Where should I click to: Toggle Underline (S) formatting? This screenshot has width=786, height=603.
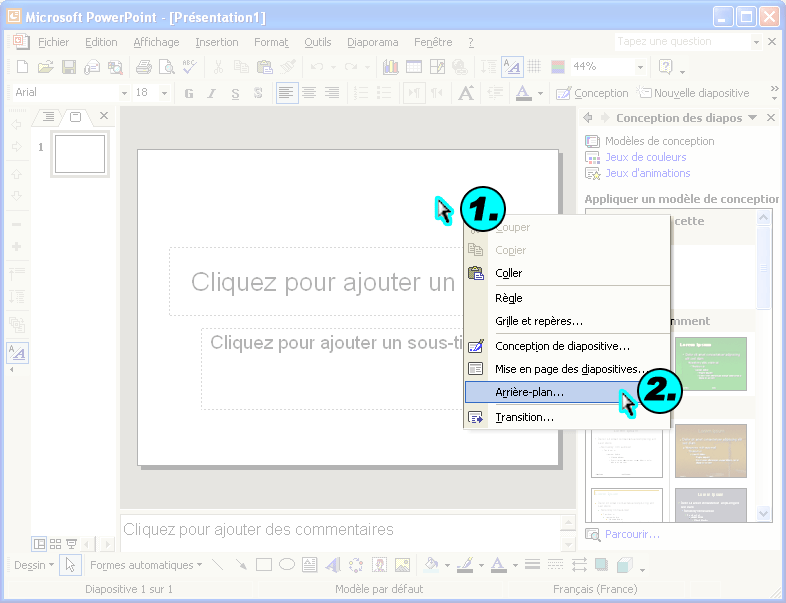(x=235, y=93)
